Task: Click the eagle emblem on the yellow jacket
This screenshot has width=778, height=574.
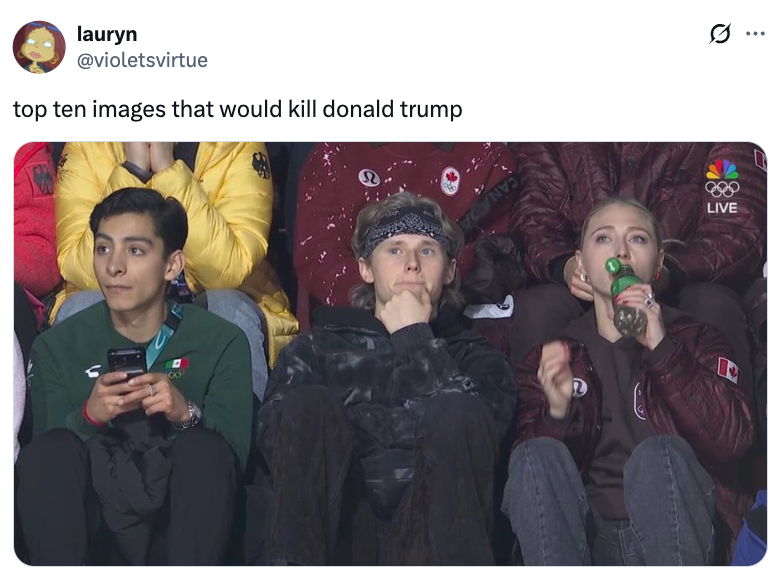Action: 261,165
